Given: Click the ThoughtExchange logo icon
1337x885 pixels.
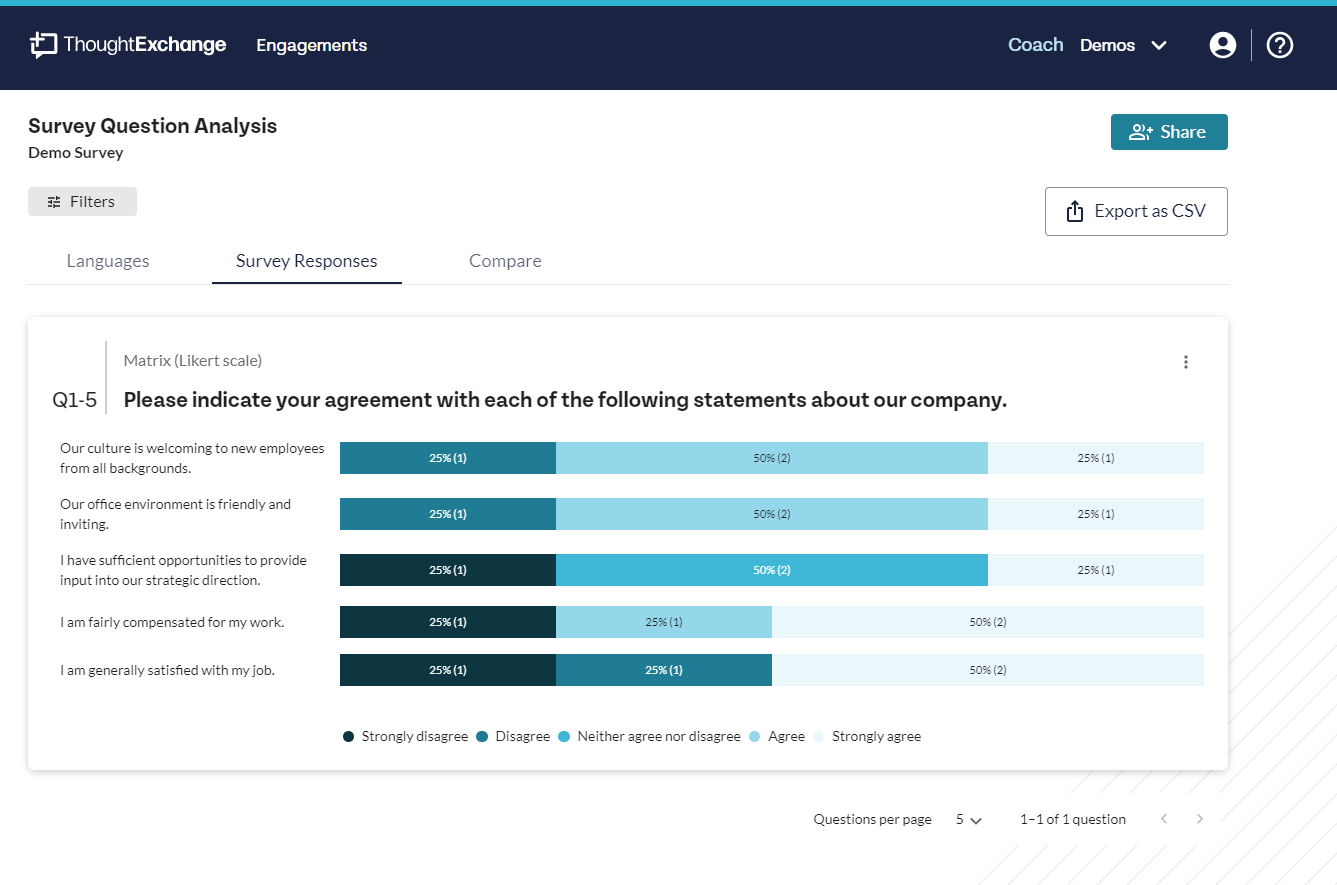Looking at the screenshot, I should tap(43, 45).
